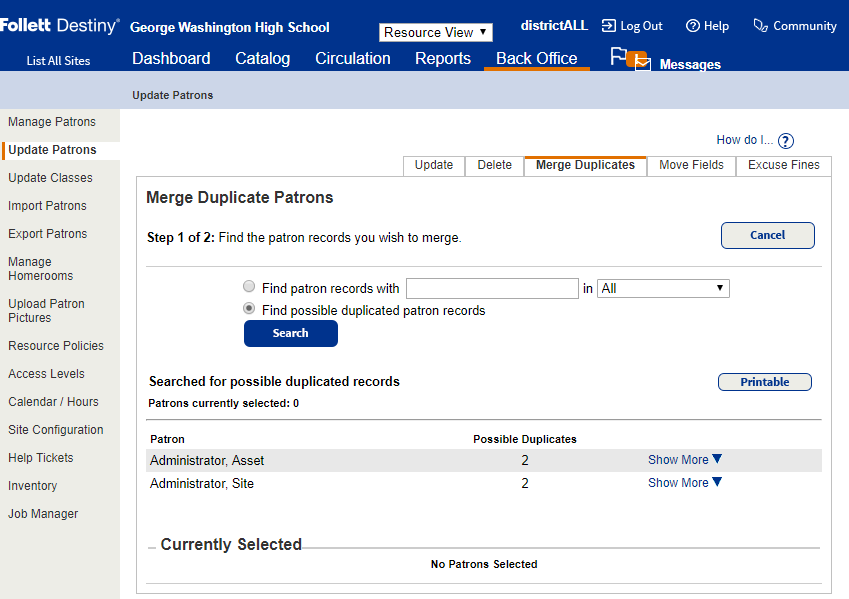Open the Community icon link
849x599 pixels.
[760, 26]
